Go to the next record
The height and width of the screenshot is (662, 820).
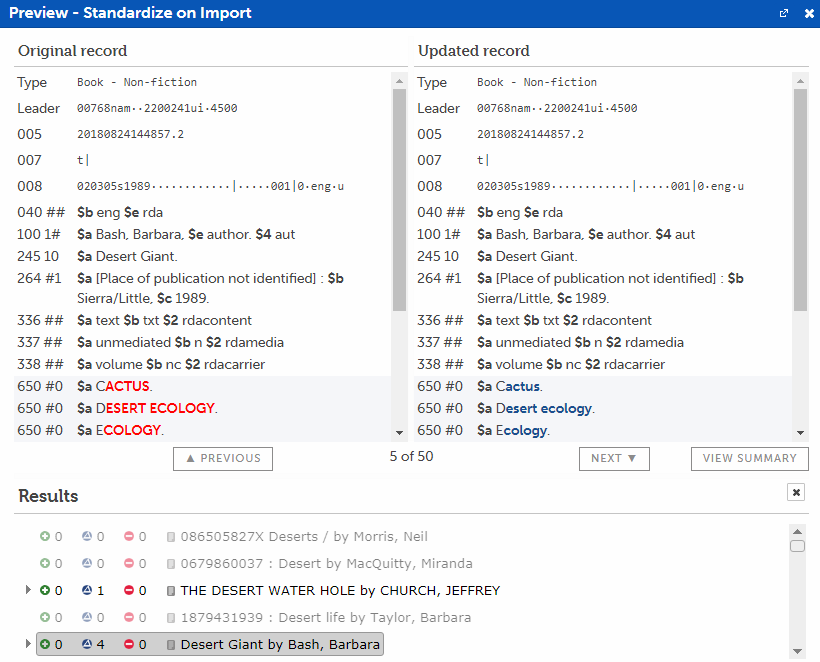coord(614,458)
